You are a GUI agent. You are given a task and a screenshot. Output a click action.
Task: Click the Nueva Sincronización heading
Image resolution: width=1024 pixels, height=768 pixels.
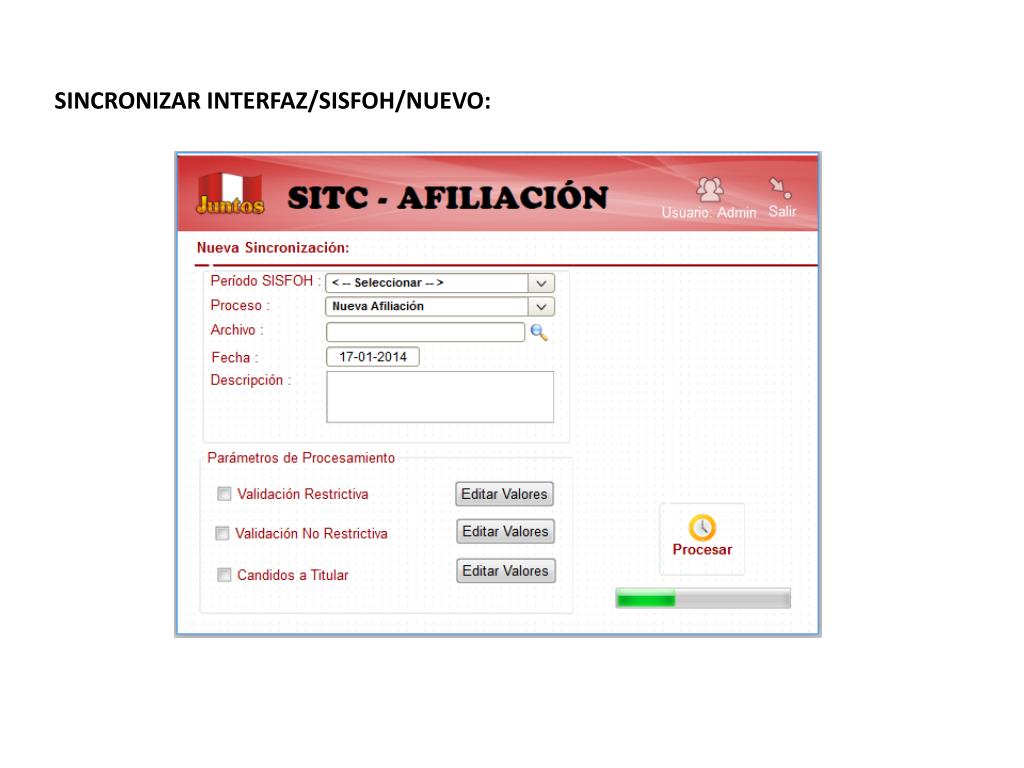273,248
